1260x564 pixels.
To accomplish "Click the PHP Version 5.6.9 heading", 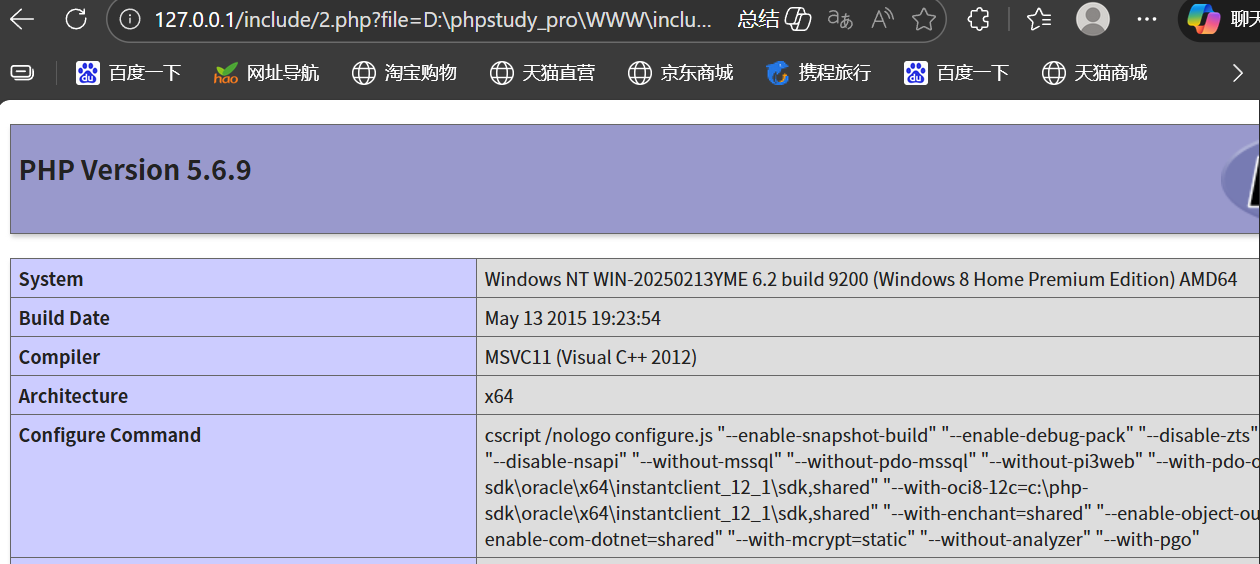I will tap(135, 170).
